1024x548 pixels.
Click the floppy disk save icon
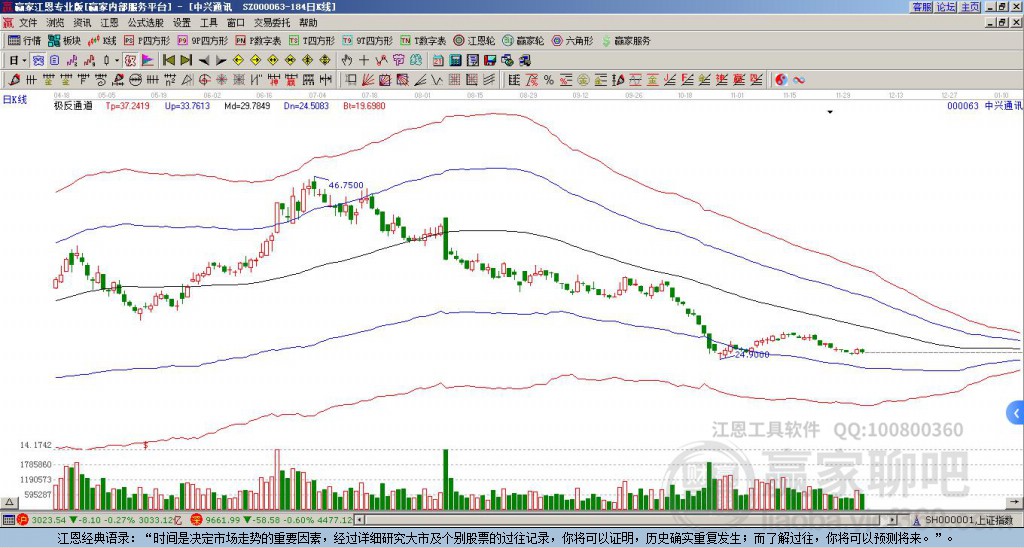click(x=490, y=61)
